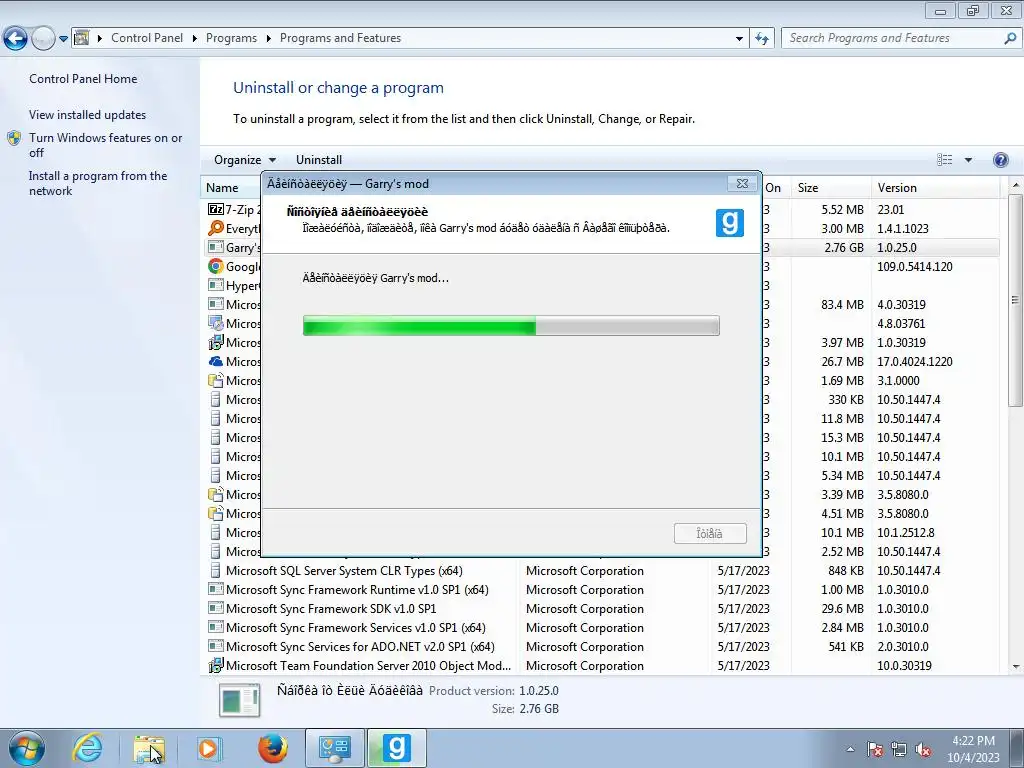
Task: Open the Organize dropdown menu
Action: point(245,160)
